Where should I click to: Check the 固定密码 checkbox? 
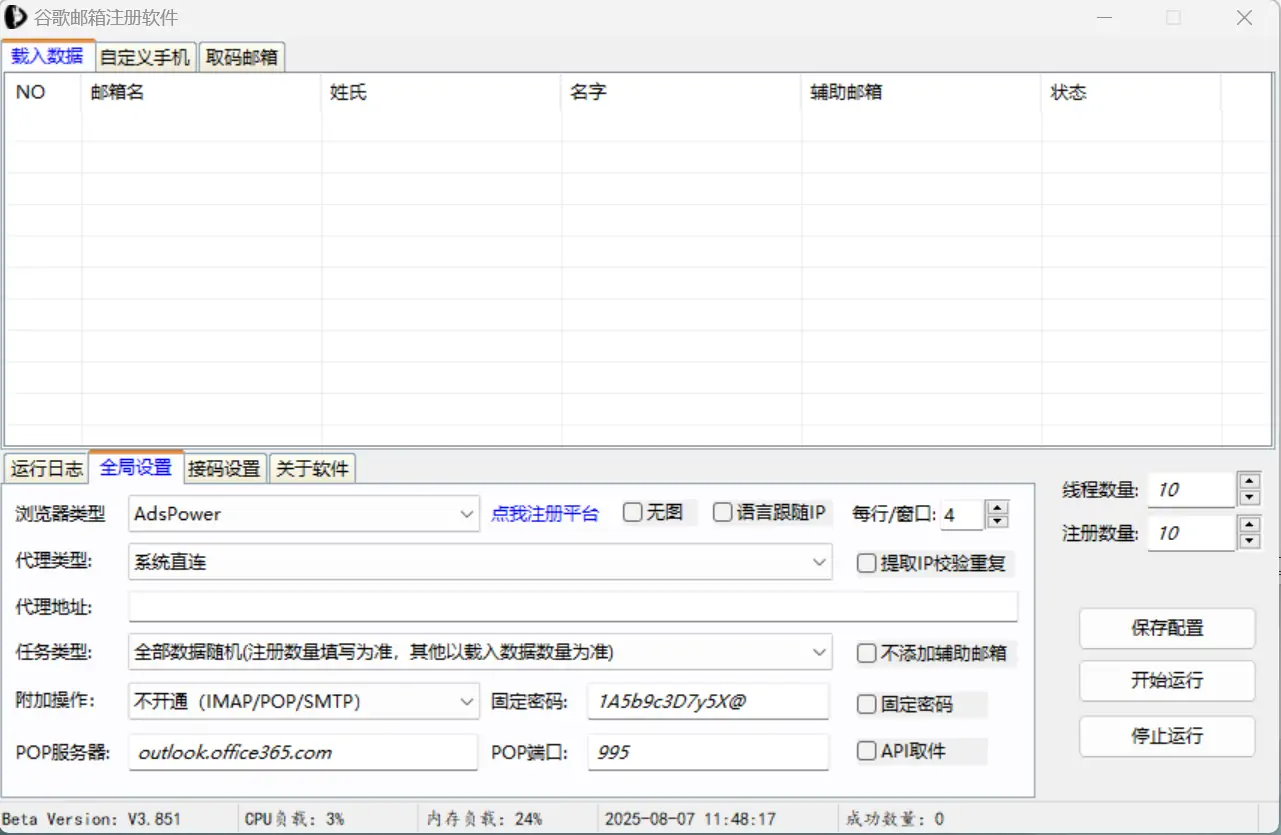(867, 705)
